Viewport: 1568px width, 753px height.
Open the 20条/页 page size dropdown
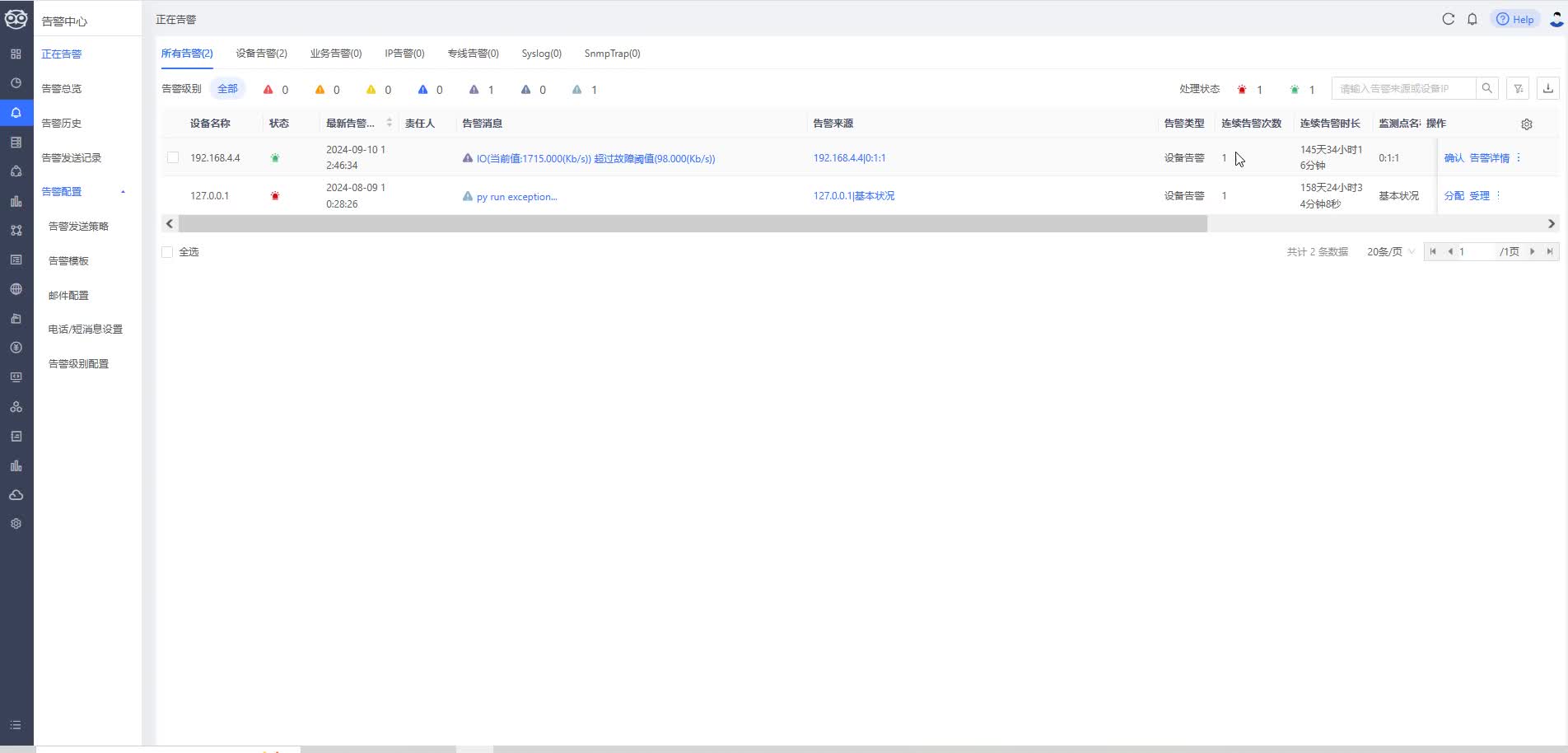tap(1390, 252)
